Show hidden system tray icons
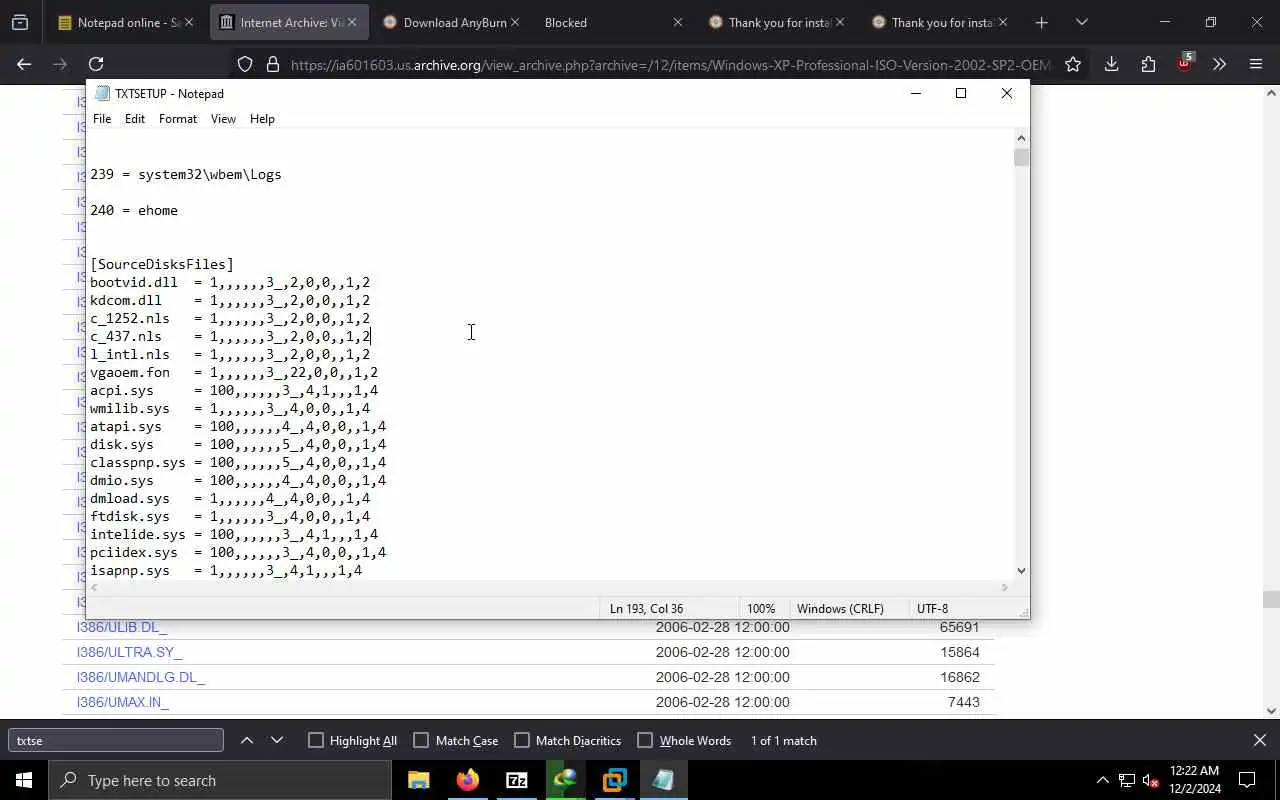 (x=1103, y=780)
